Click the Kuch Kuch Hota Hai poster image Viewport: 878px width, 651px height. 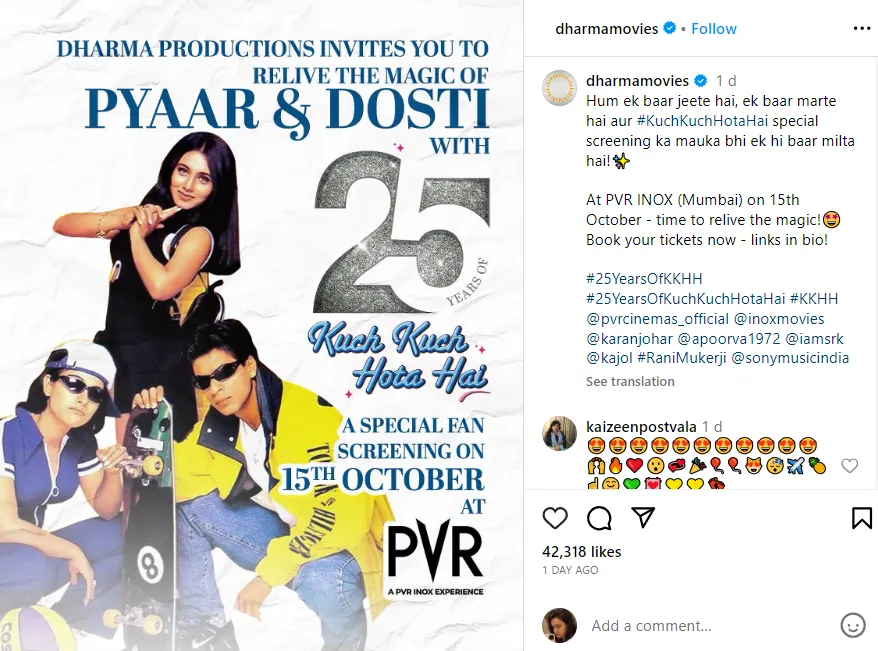[x=261, y=325]
